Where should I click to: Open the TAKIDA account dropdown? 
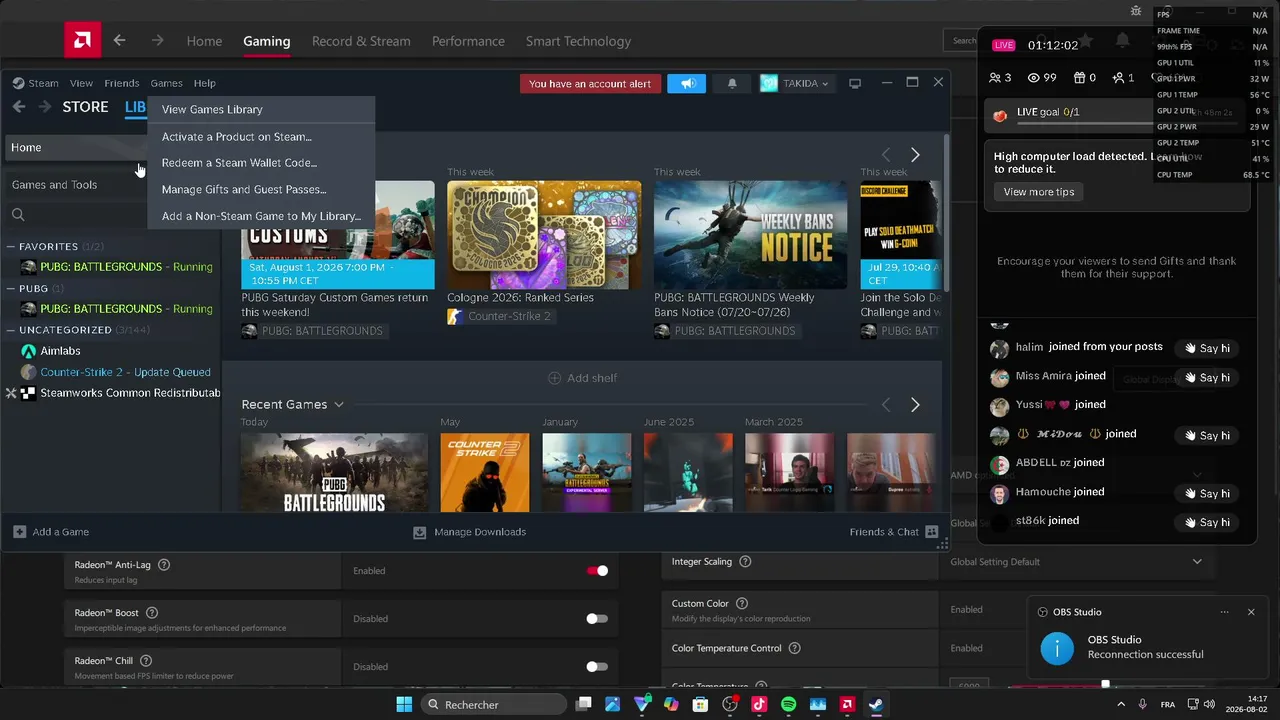point(795,84)
